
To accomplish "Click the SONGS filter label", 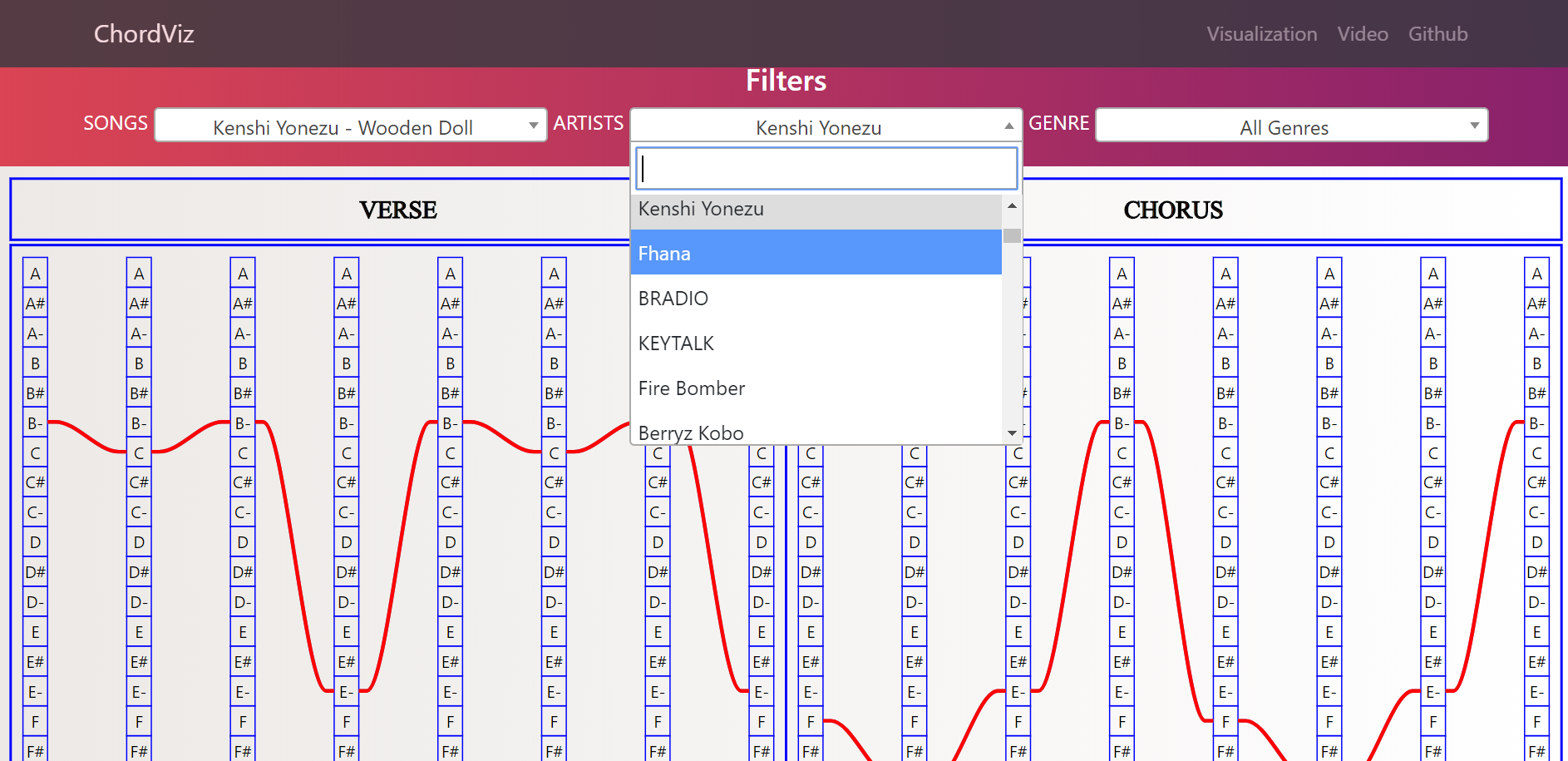I will coord(116,123).
